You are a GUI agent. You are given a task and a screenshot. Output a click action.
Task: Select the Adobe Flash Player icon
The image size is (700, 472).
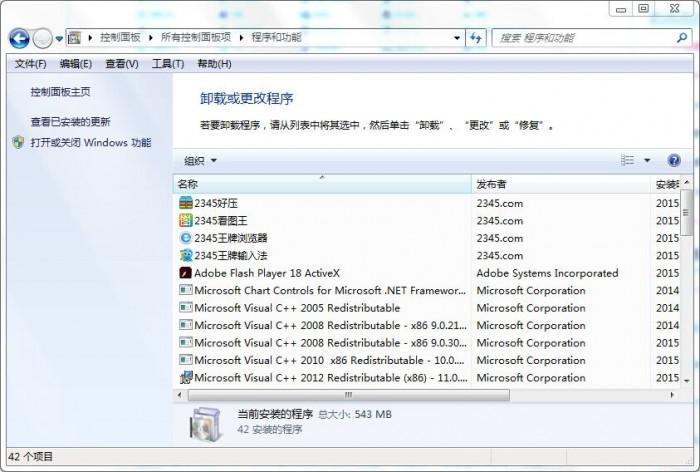(185, 272)
